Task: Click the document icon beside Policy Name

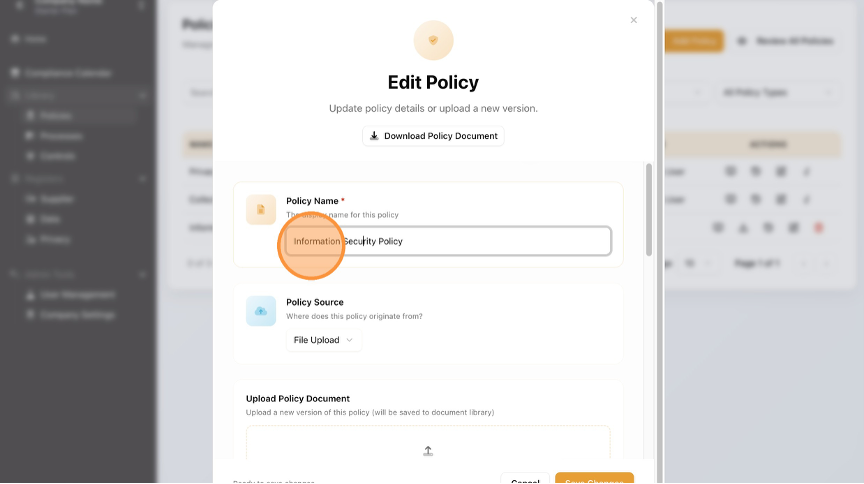Action: 260,209
